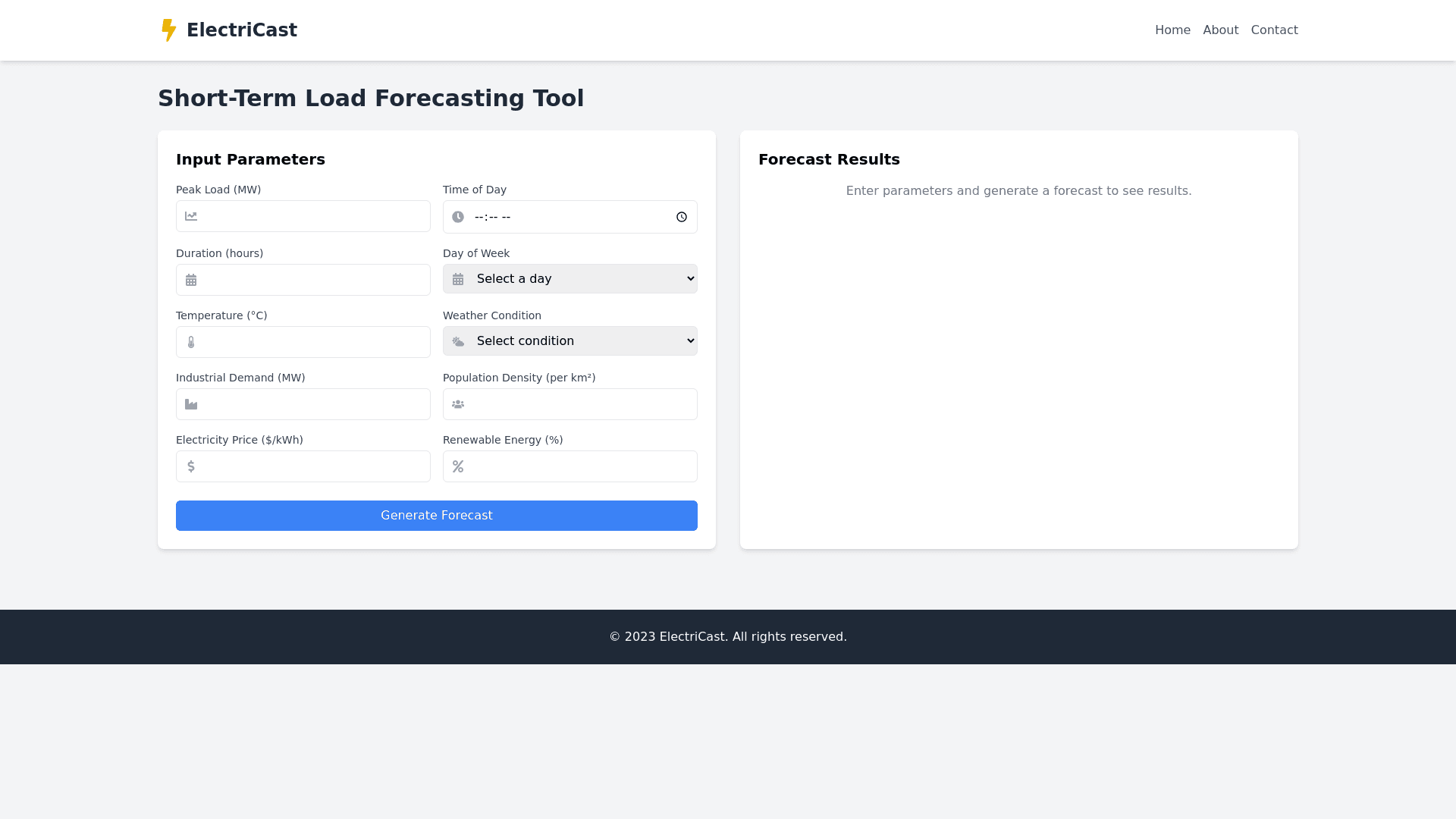The height and width of the screenshot is (819, 1456).
Task: Click the people icon in Population Density field
Action: (x=458, y=405)
